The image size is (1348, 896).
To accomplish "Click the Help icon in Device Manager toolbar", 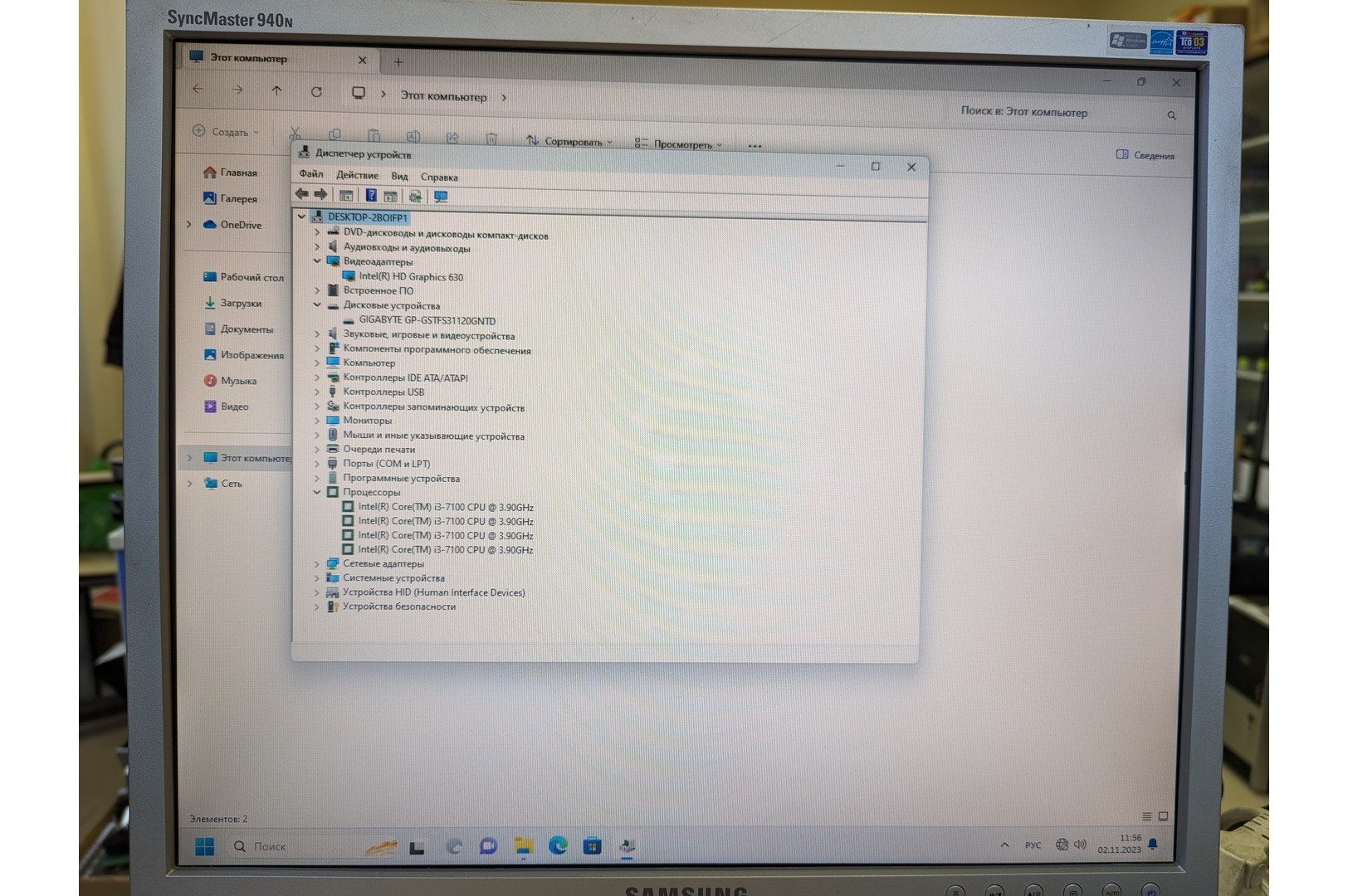I will [x=371, y=196].
